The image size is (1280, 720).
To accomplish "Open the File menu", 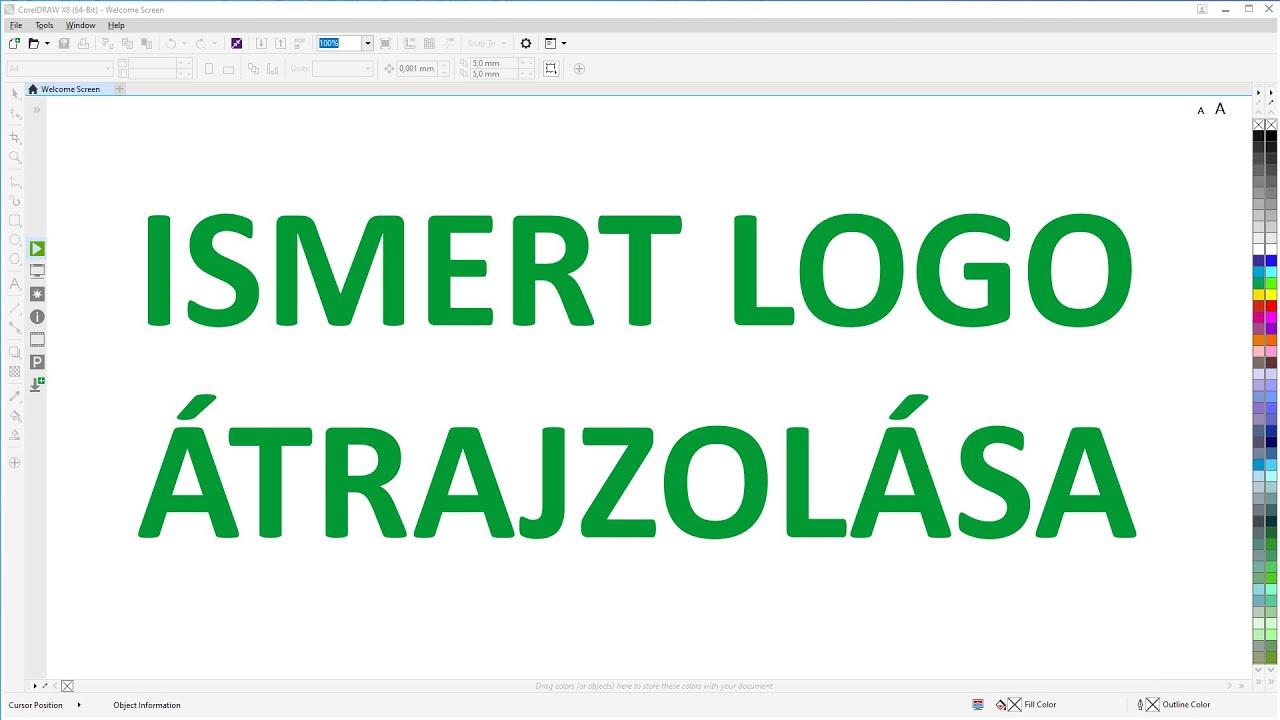I will 16,25.
